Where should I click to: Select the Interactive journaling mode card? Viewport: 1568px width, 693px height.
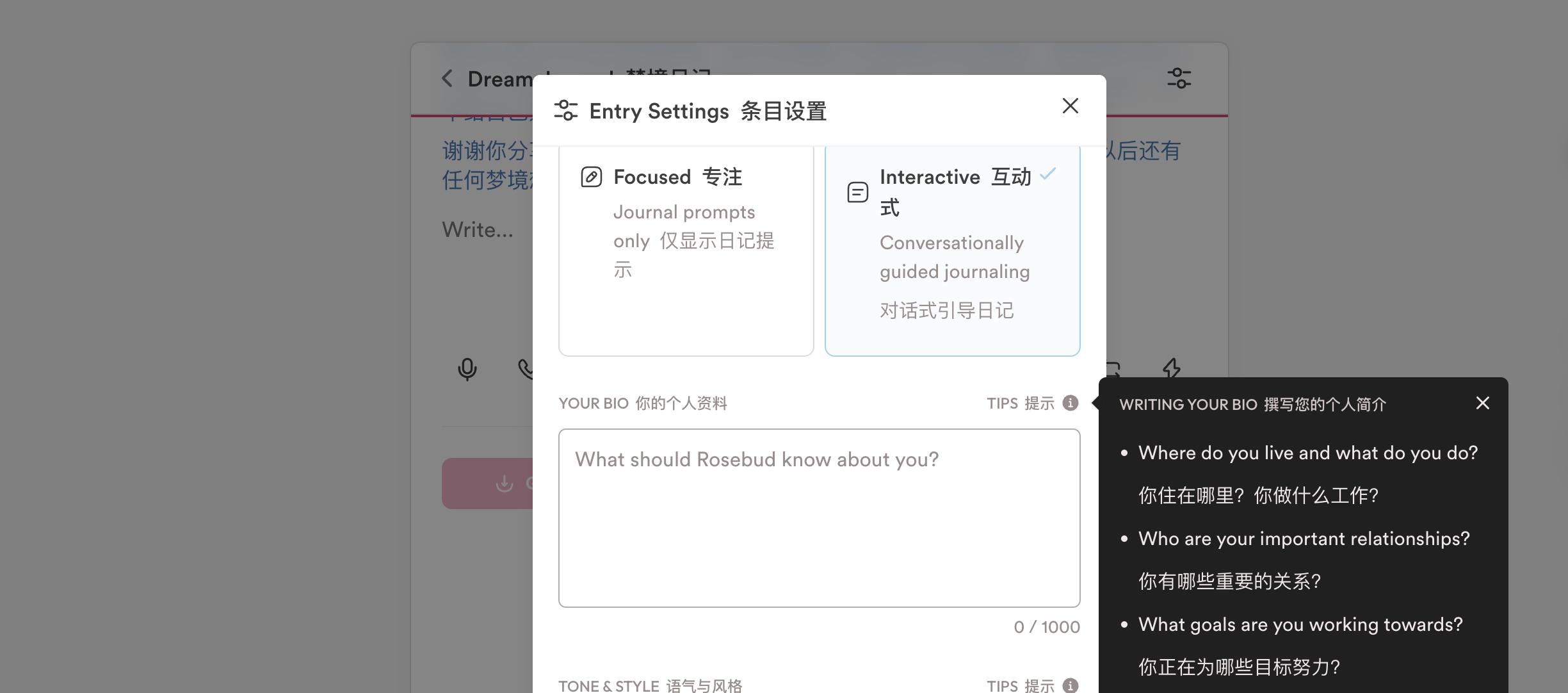[x=952, y=251]
